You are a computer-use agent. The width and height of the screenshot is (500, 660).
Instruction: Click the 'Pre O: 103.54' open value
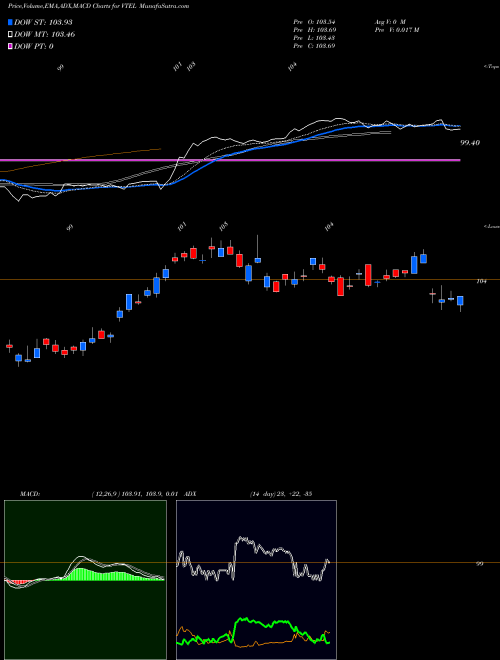(314, 21)
